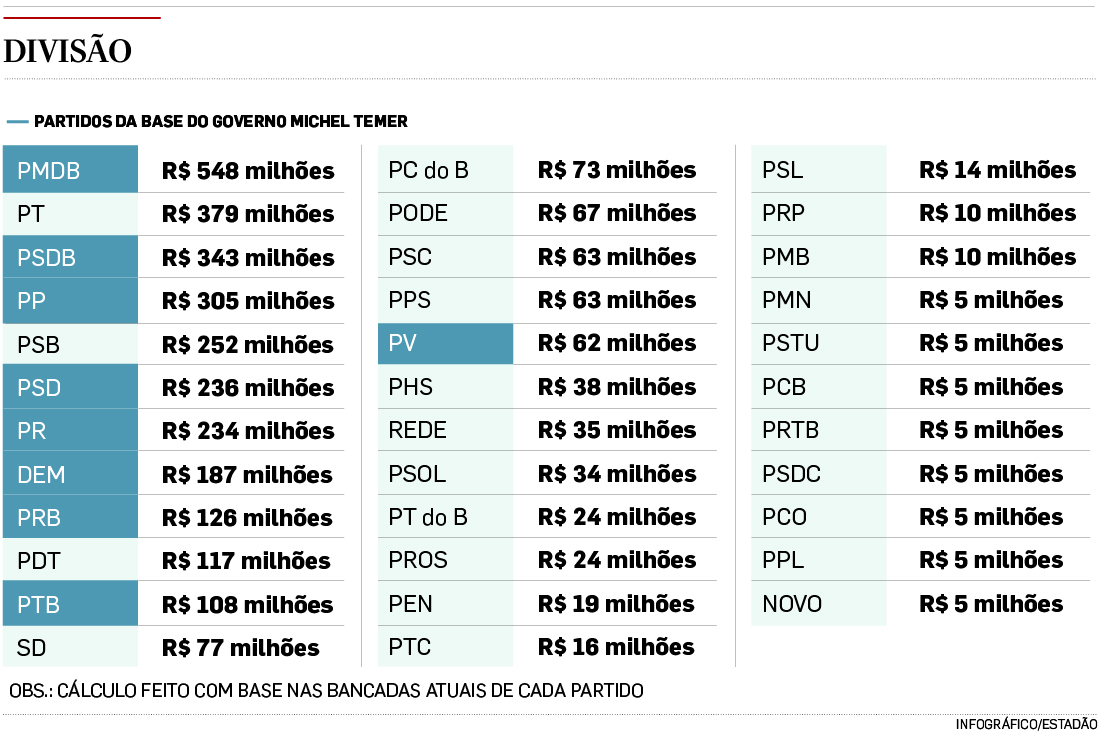Screen dimensions: 1099x734
Task: Click the PT party label
Action: [x=31, y=214]
